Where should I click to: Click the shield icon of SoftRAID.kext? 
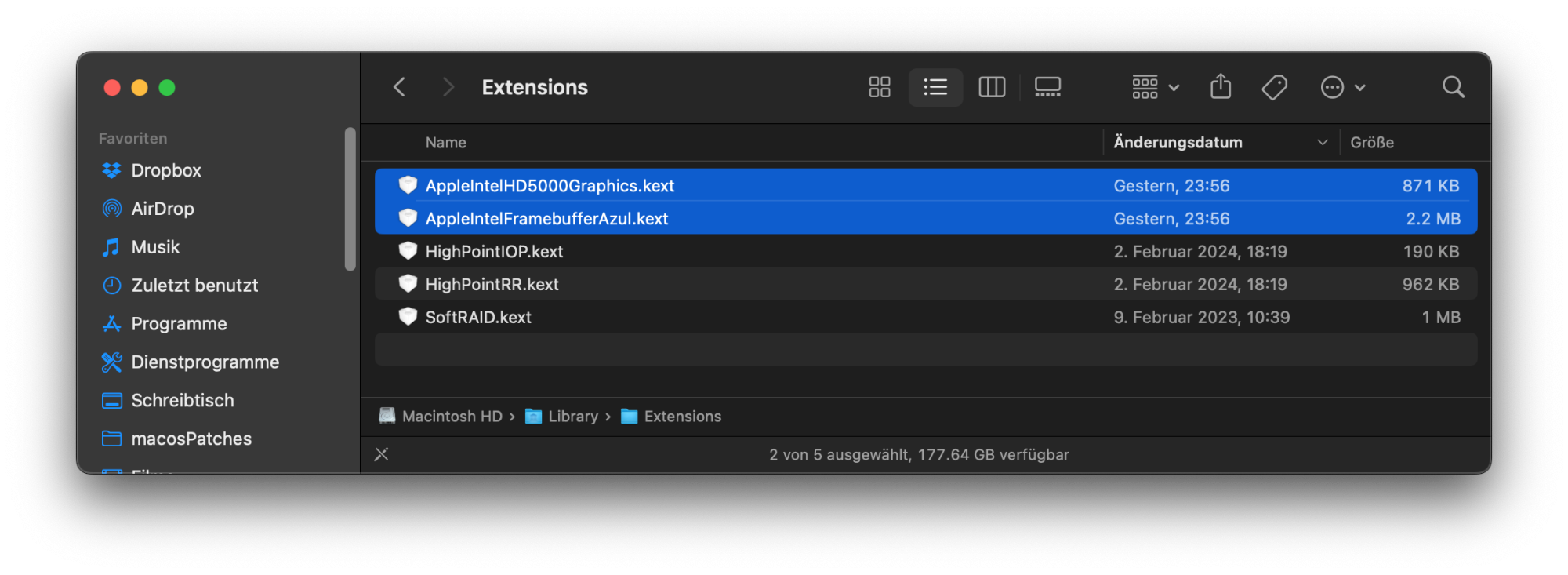408,317
